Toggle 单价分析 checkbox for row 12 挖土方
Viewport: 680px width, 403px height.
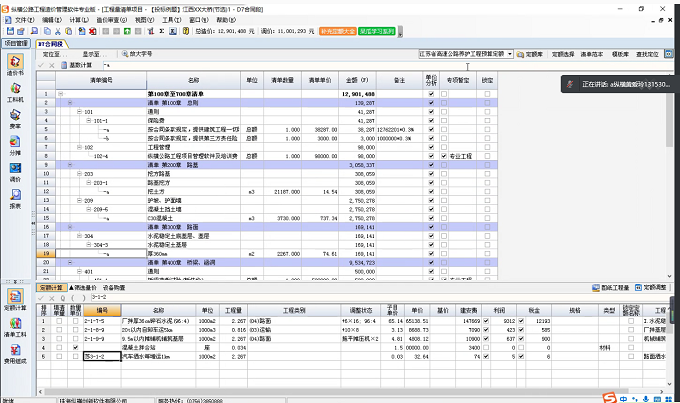coord(431,191)
